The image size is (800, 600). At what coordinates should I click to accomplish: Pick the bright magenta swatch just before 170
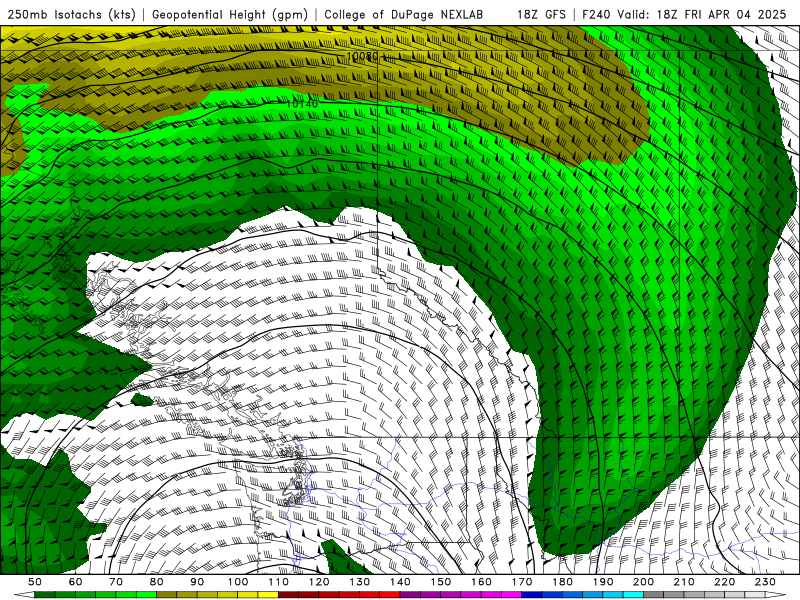point(512,595)
